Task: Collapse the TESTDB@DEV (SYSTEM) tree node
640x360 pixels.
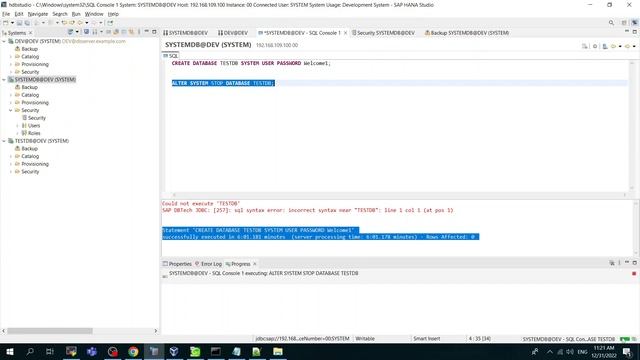Action: coord(4,141)
